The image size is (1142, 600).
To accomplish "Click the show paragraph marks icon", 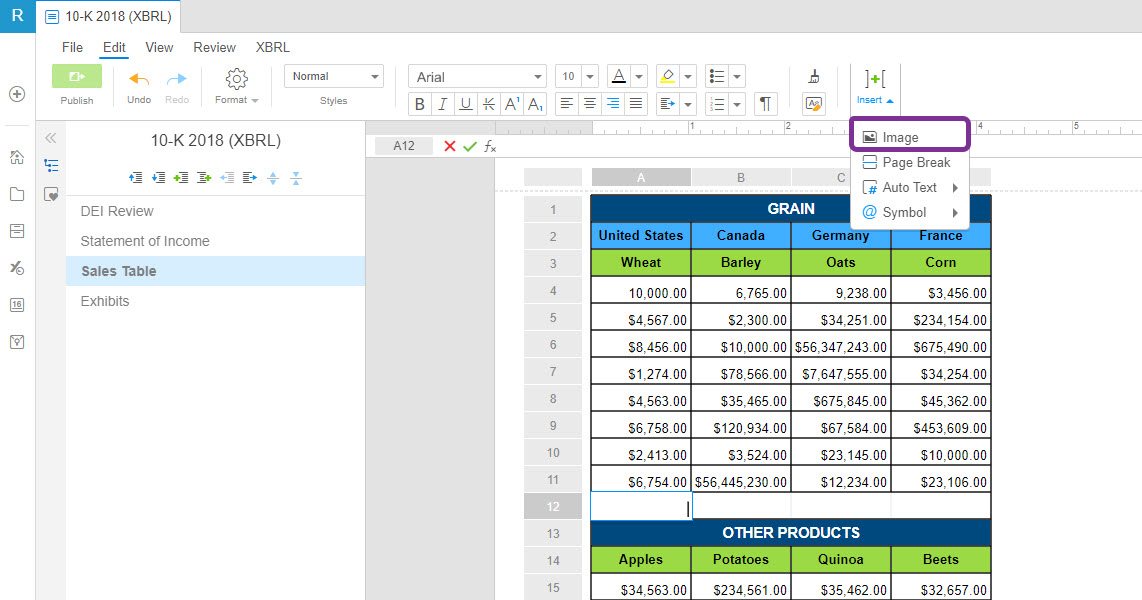I will [765, 104].
